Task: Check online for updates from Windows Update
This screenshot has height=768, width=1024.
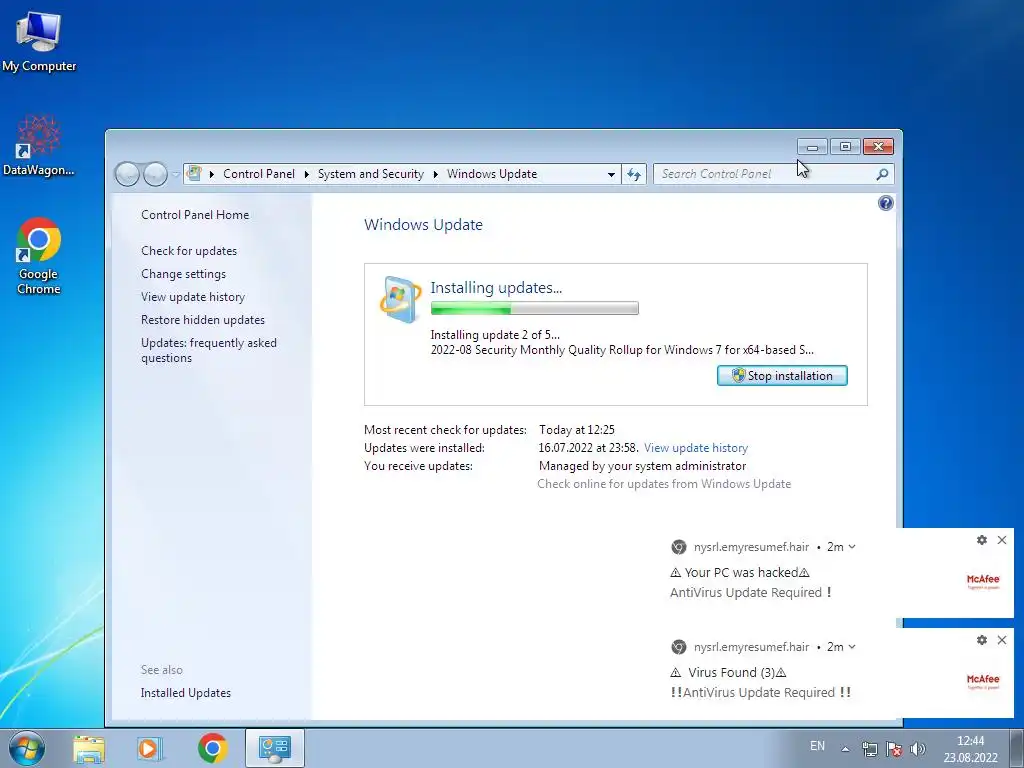Action: coord(664,484)
